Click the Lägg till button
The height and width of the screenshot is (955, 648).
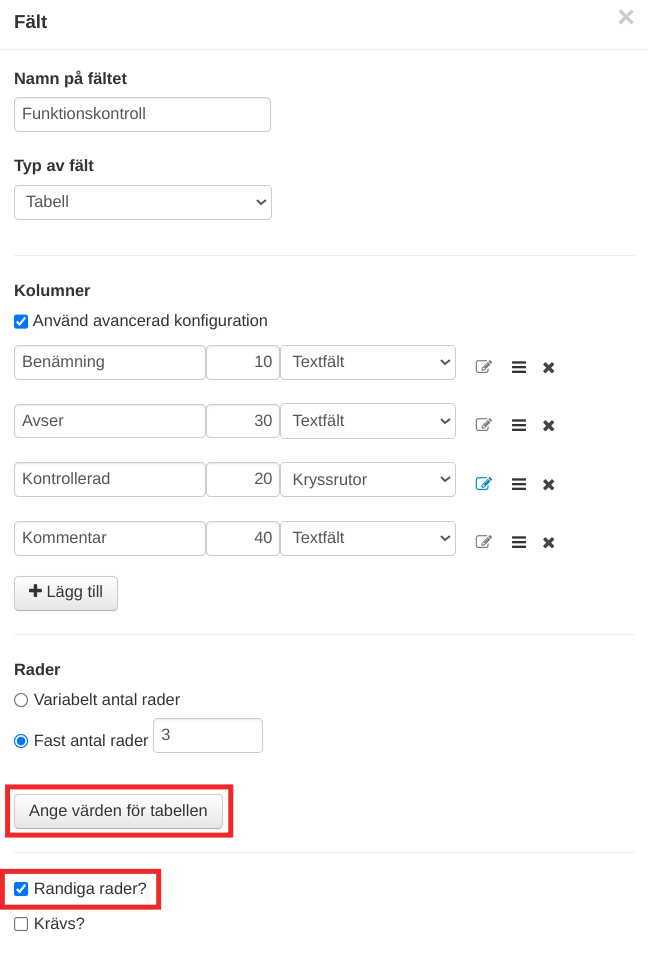pyautogui.click(x=66, y=592)
